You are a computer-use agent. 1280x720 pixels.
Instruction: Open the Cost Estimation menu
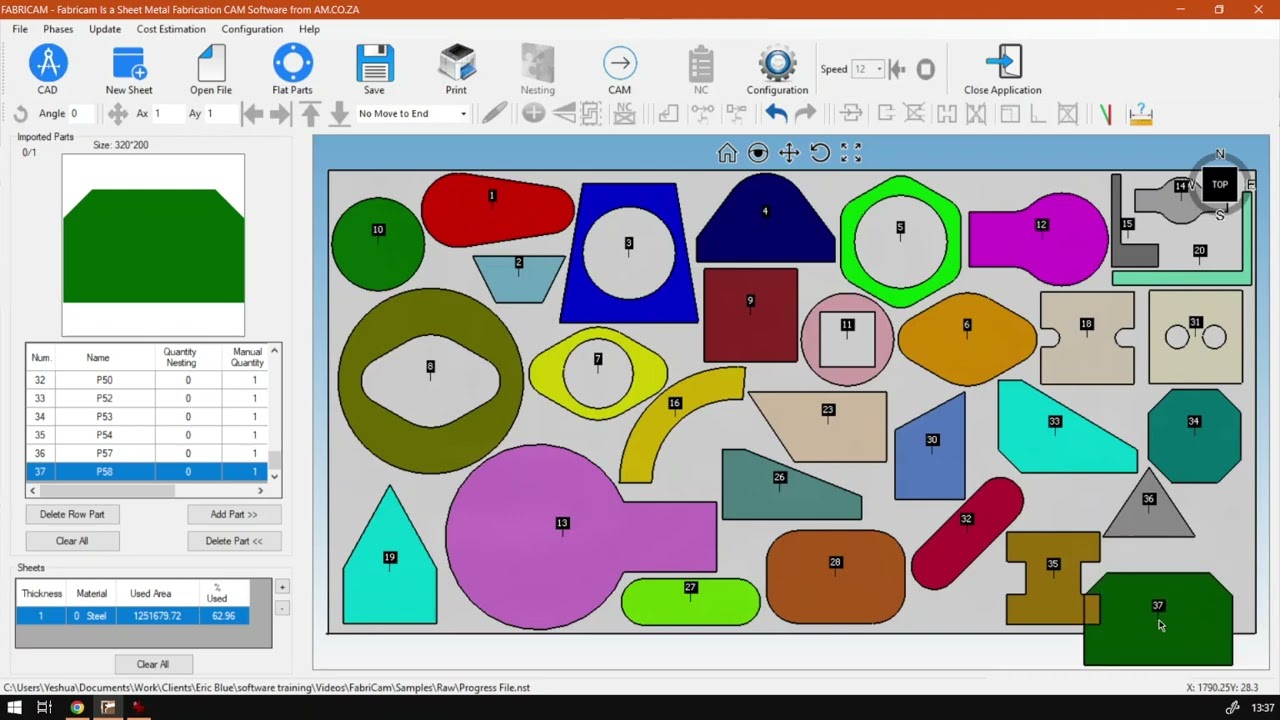tap(171, 29)
